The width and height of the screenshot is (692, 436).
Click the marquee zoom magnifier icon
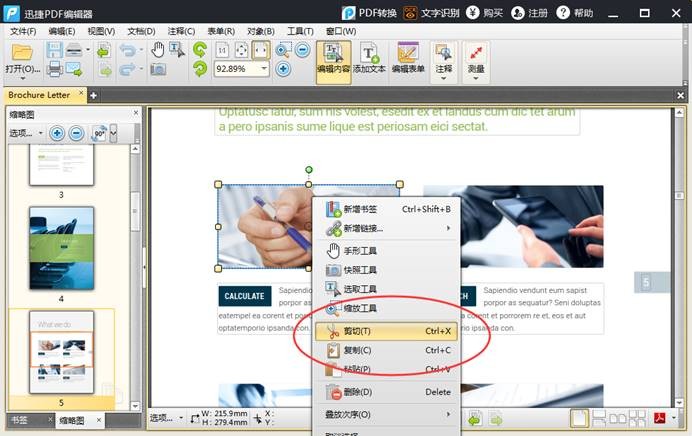[282, 50]
